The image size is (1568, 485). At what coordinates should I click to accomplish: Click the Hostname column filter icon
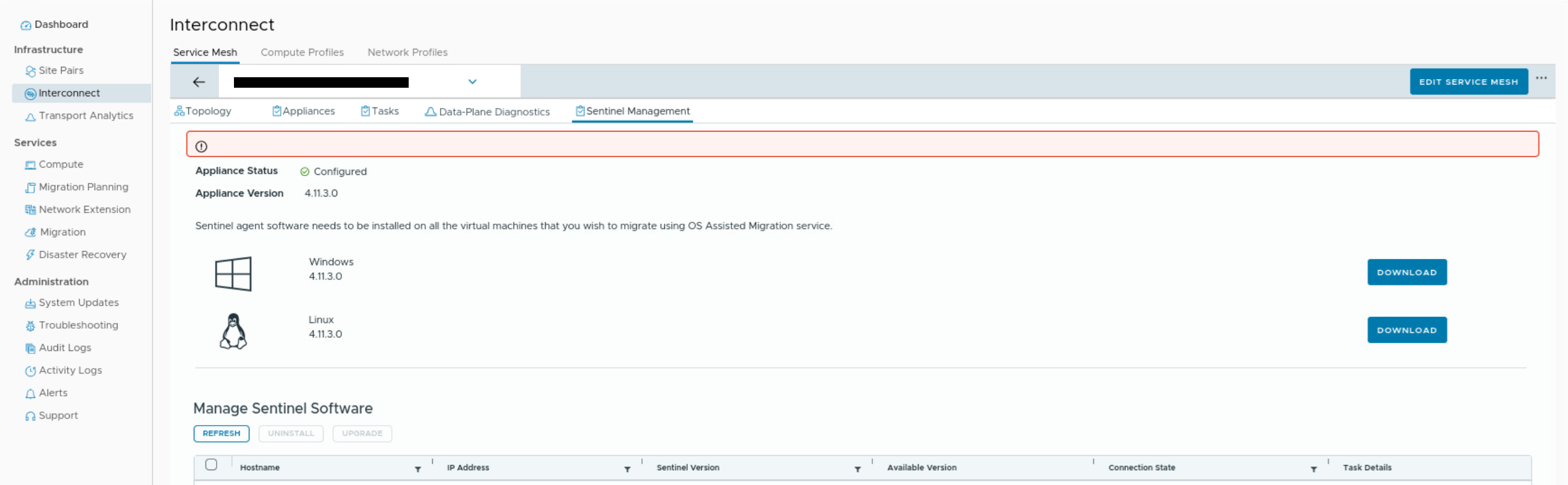pos(418,470)
